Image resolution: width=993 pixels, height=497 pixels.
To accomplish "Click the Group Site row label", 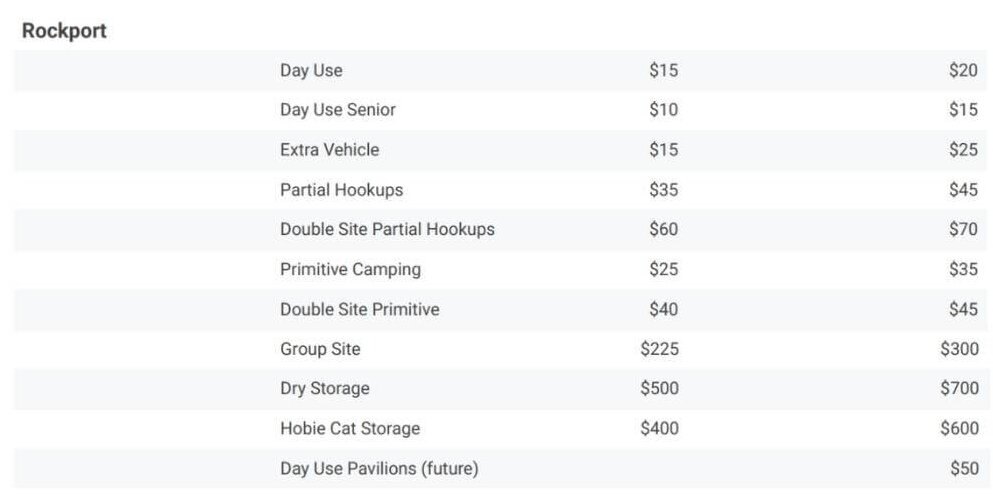I will (320, 349).
